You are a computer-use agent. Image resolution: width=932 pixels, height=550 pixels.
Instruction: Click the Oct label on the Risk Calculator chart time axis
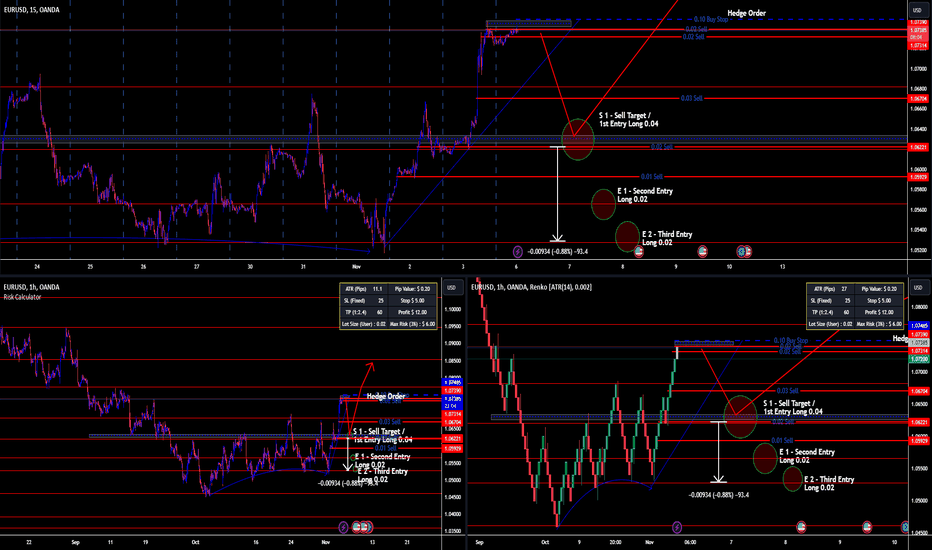coord(195,542)
